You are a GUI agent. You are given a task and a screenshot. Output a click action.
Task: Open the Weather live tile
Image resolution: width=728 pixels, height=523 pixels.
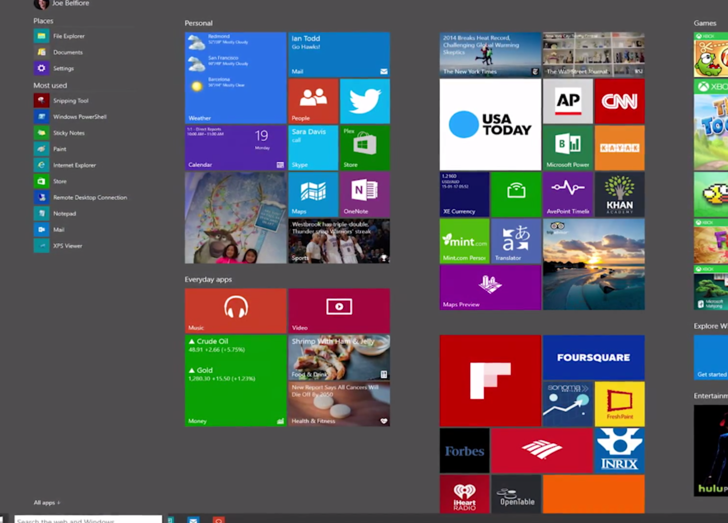click(235, 77)
